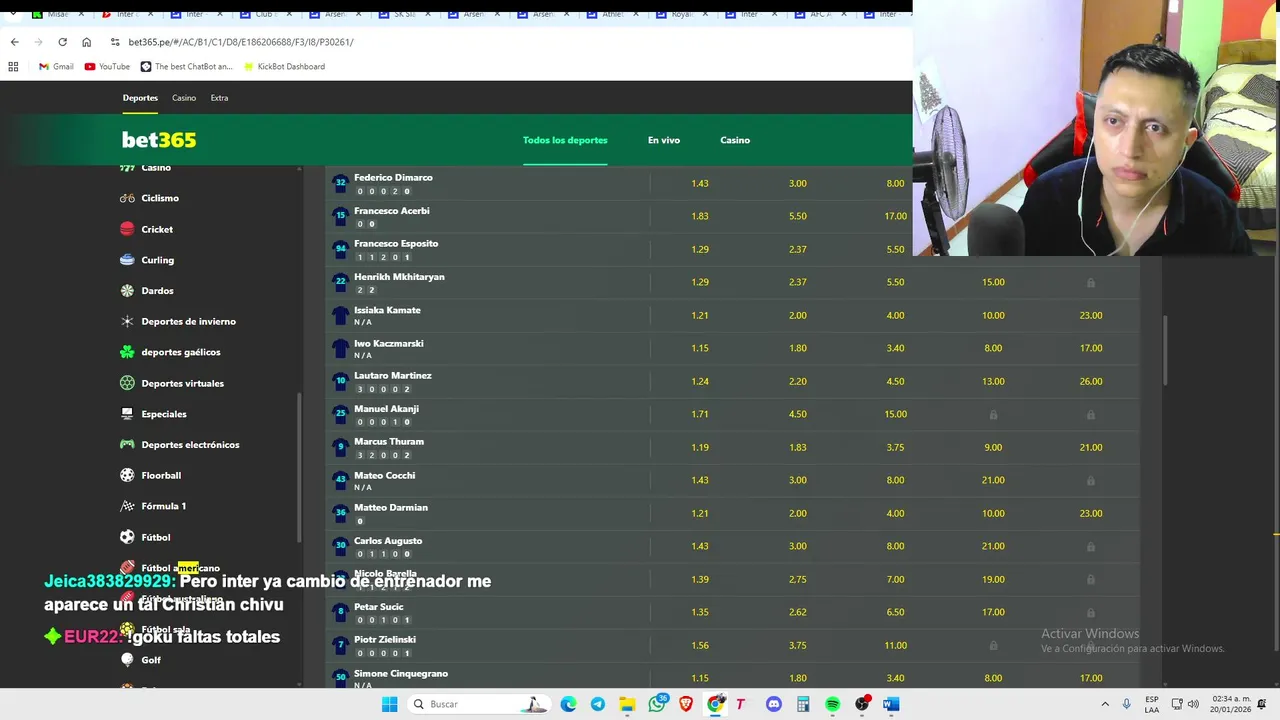
Task: Open WhatsApp from the taskbar
Action: coord(657,704)
